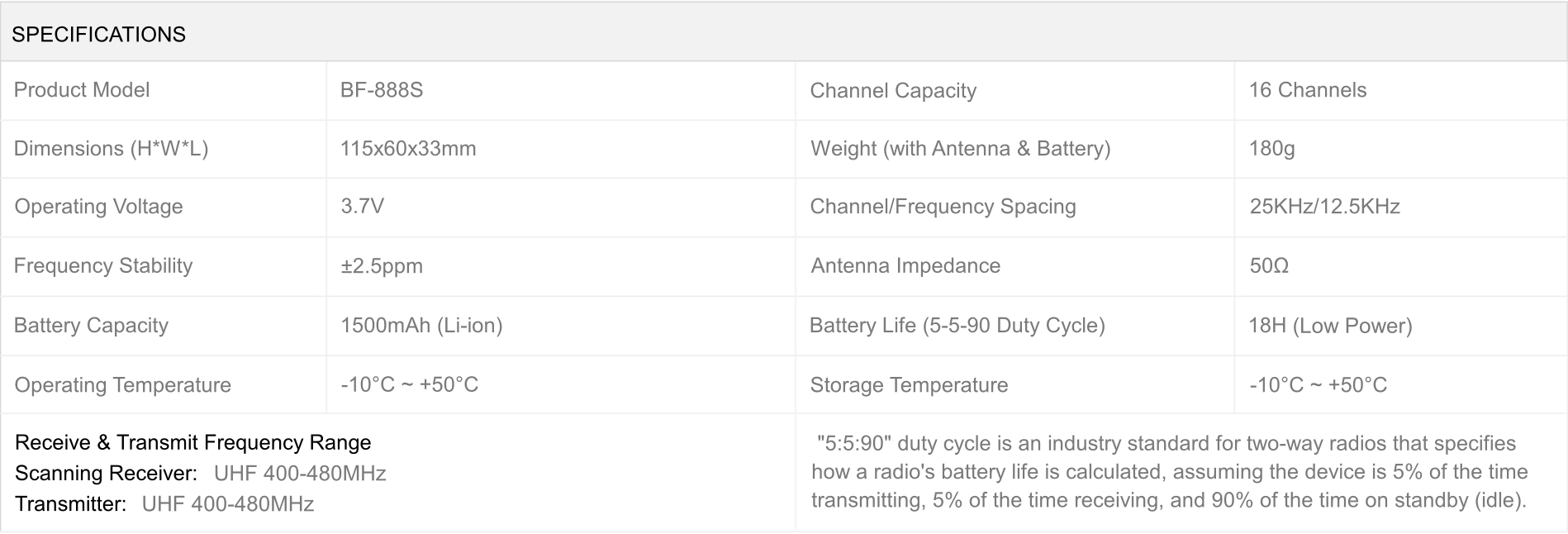Click the Storage Temperature label
Image resolution: width=1568 pixels, height=534 pixels.
(x=909, y=385)
